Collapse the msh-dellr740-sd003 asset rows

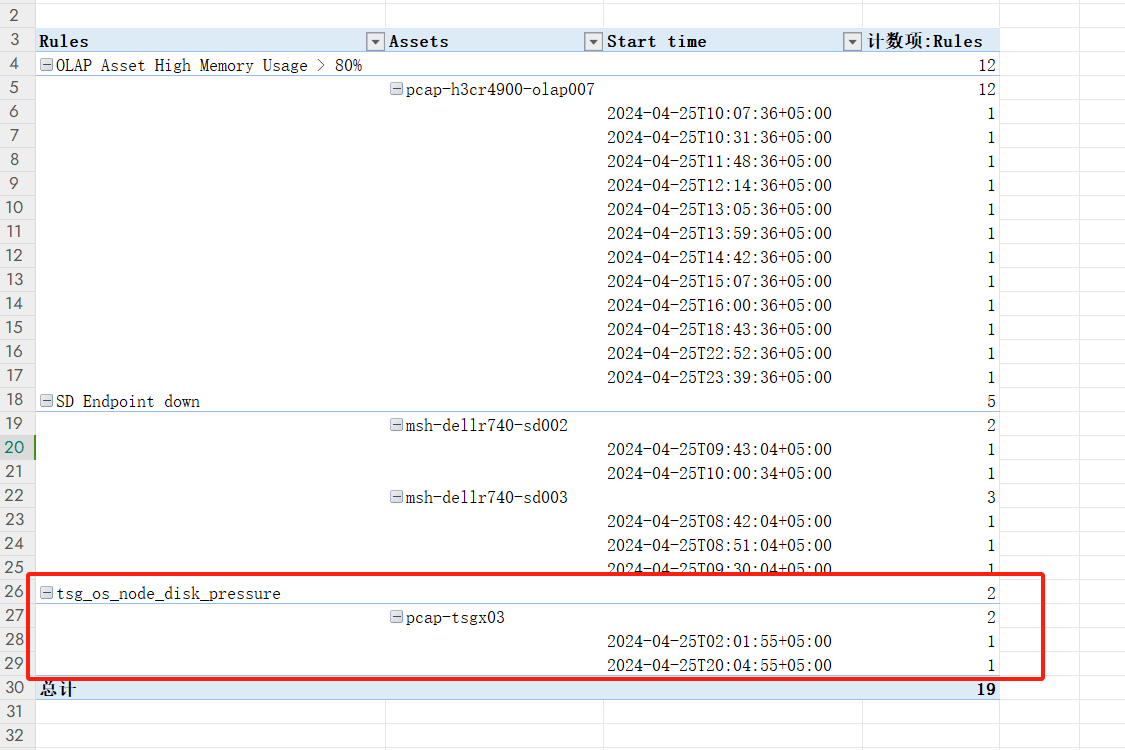tap(396, 498)
